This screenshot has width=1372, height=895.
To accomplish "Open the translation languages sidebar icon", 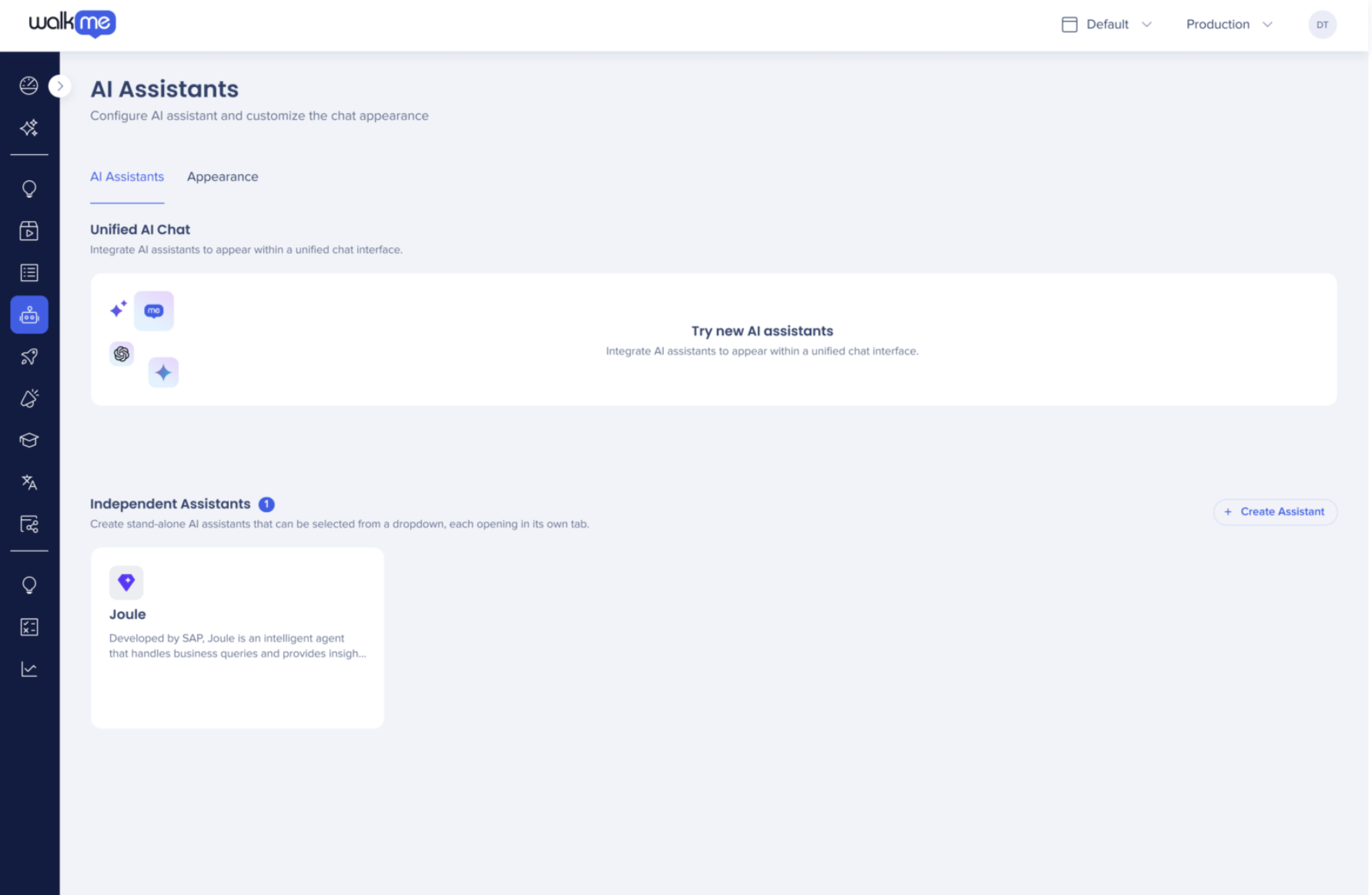I will 29,482.
